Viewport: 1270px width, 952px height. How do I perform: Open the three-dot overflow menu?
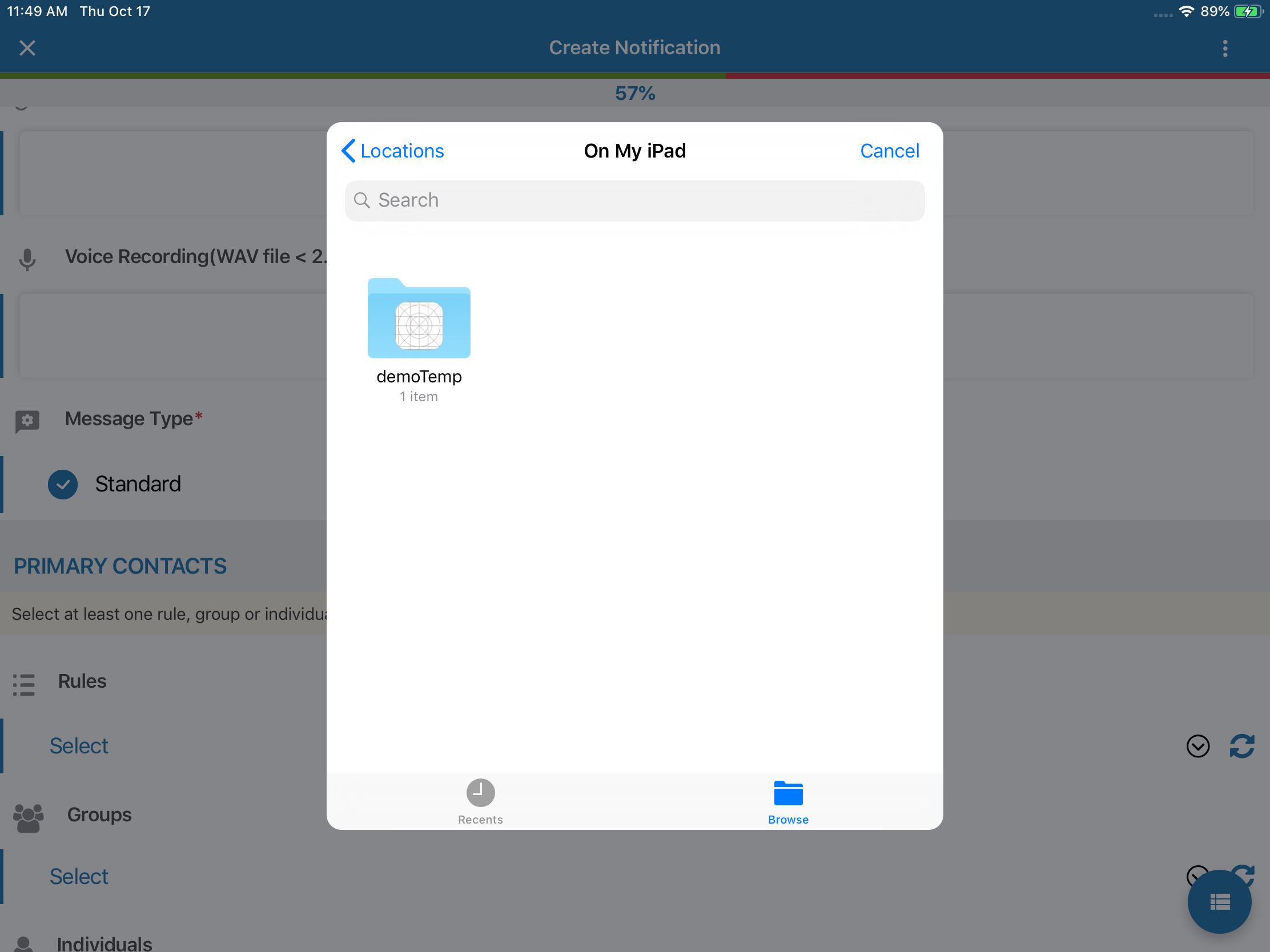[x=1225, y=48]
